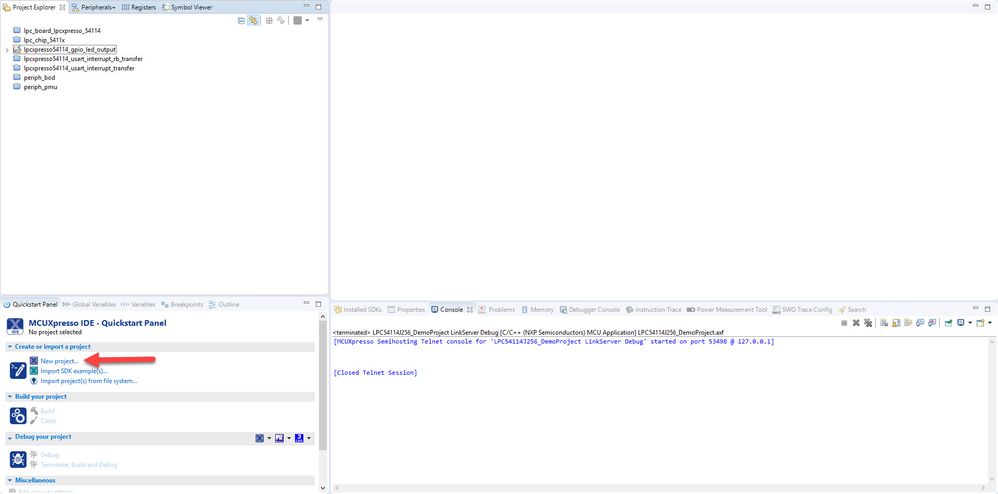This screenshot has height=494, width=998.
Task: Open the Global Variables tab
Action: [x=89, y=304]
